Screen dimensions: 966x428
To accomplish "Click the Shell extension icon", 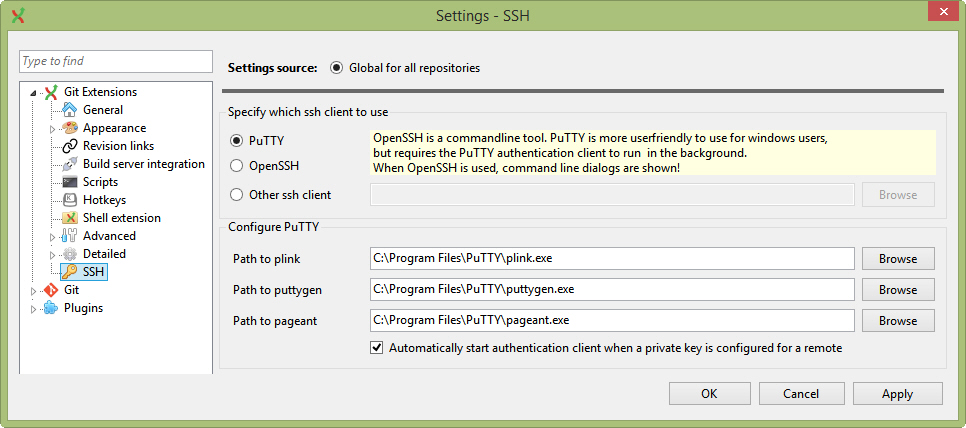I will click(x=70, y=218).
